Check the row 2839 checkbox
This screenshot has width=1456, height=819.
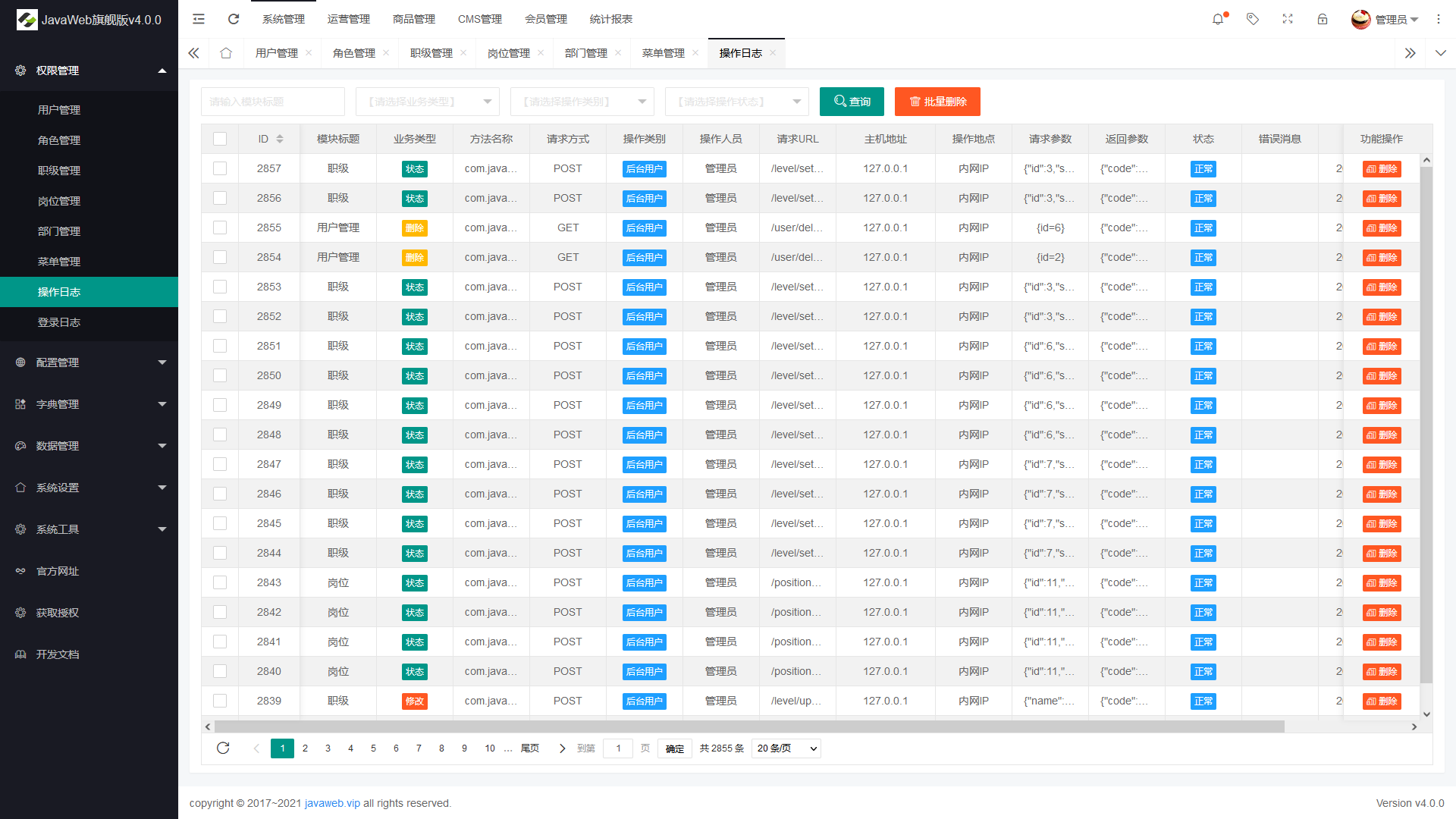point(220,701)
